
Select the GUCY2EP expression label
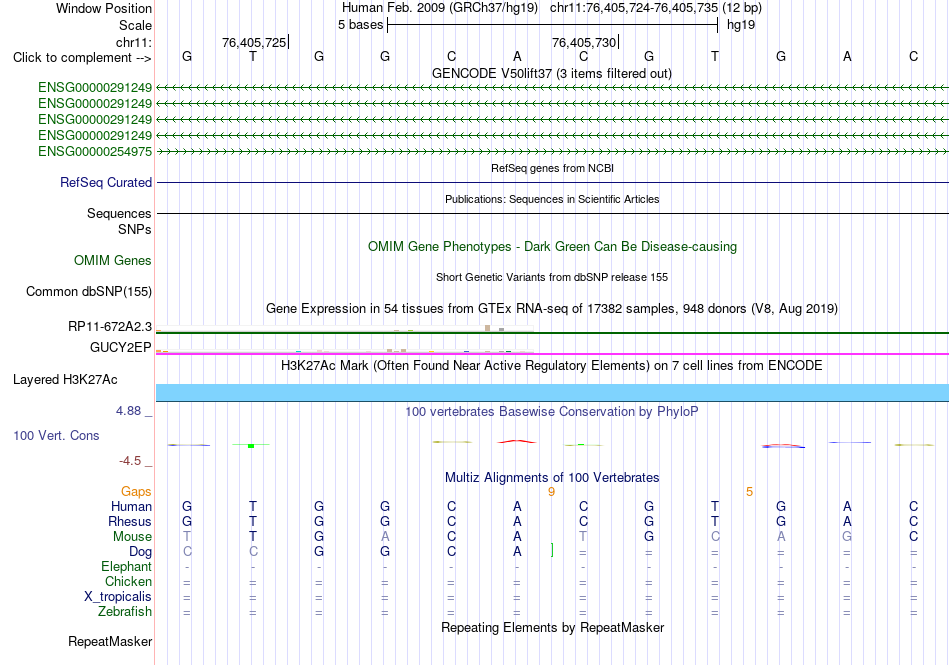[121, 347]
